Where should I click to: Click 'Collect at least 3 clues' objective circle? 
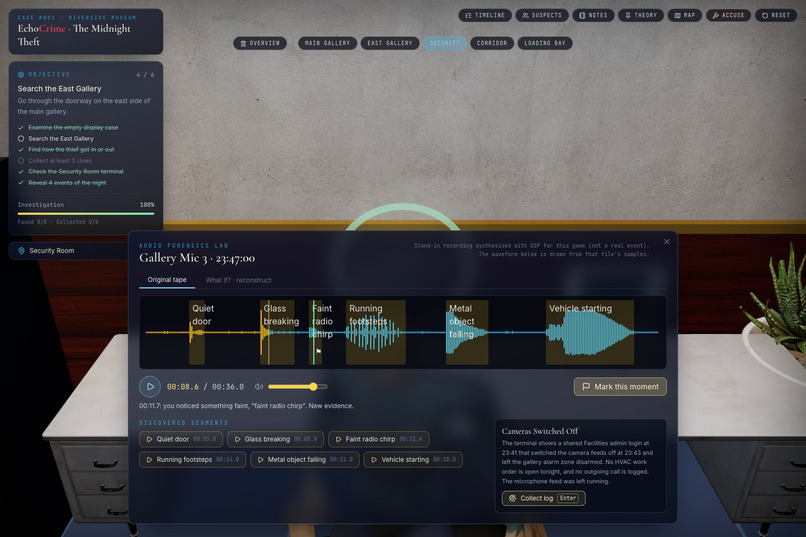(21, 161)
